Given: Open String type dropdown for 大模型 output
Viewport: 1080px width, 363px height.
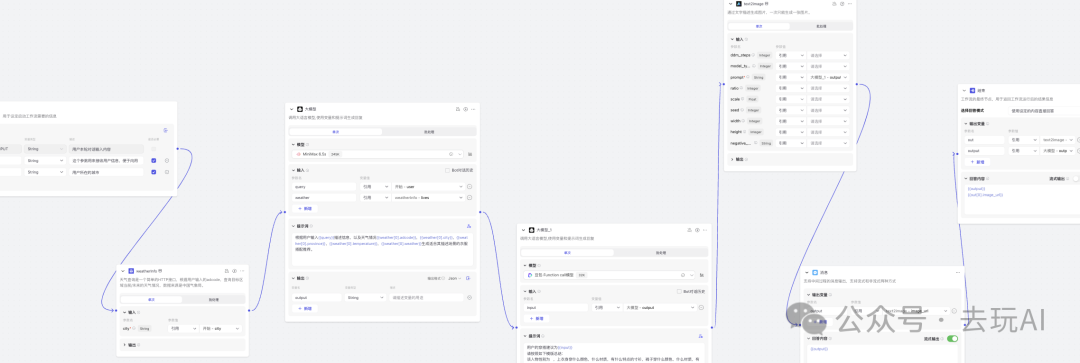Looking at the screenshot, I should coord(365,298).
